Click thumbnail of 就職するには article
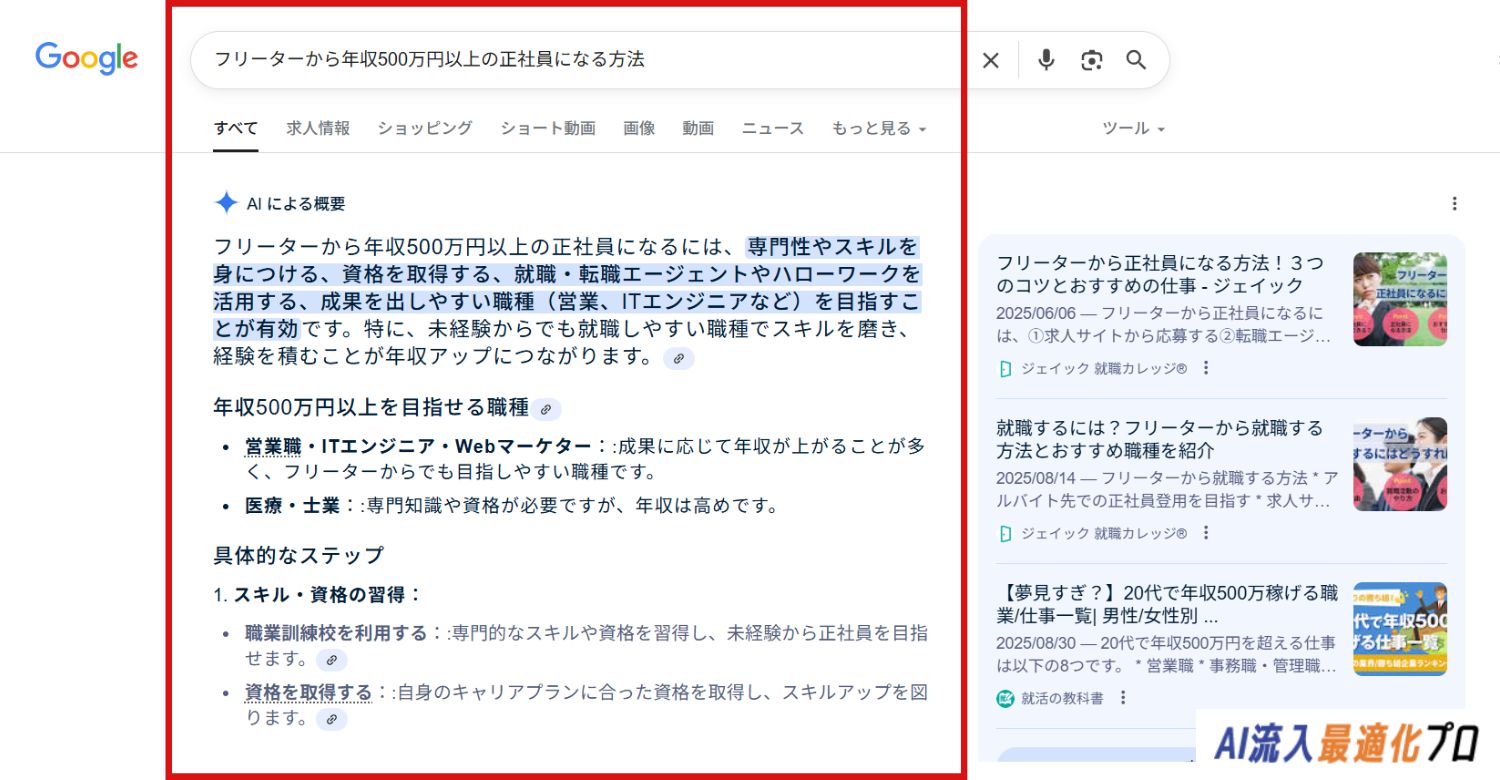Image resolution: width=1500 pixels, height=780 pixels. 1400,464
